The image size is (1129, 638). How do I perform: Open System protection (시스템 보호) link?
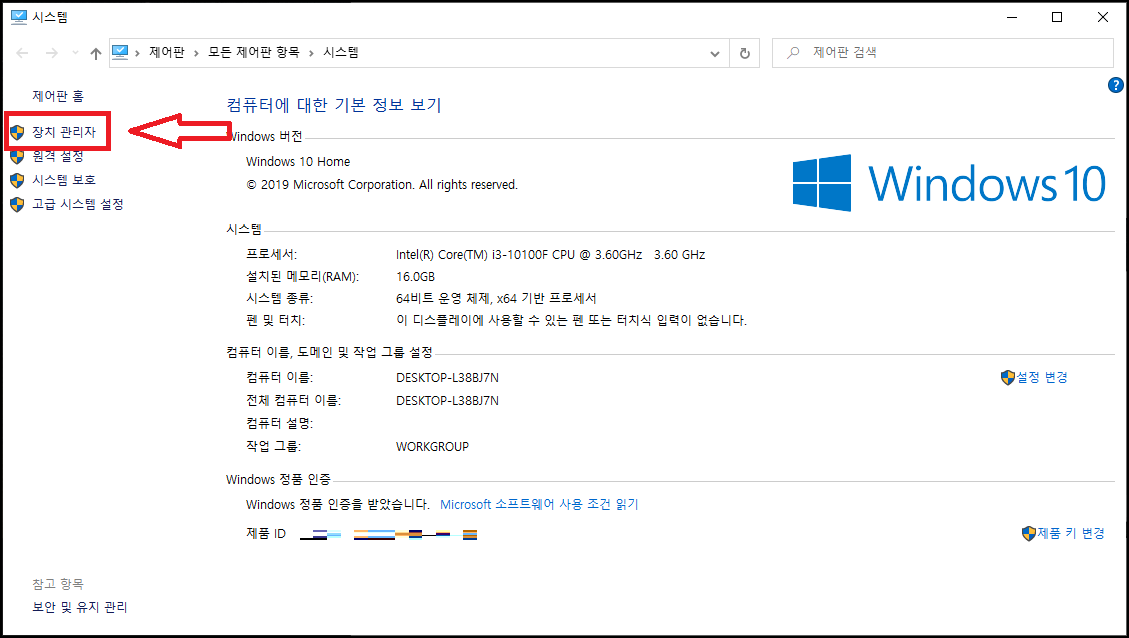pos(63,180)
